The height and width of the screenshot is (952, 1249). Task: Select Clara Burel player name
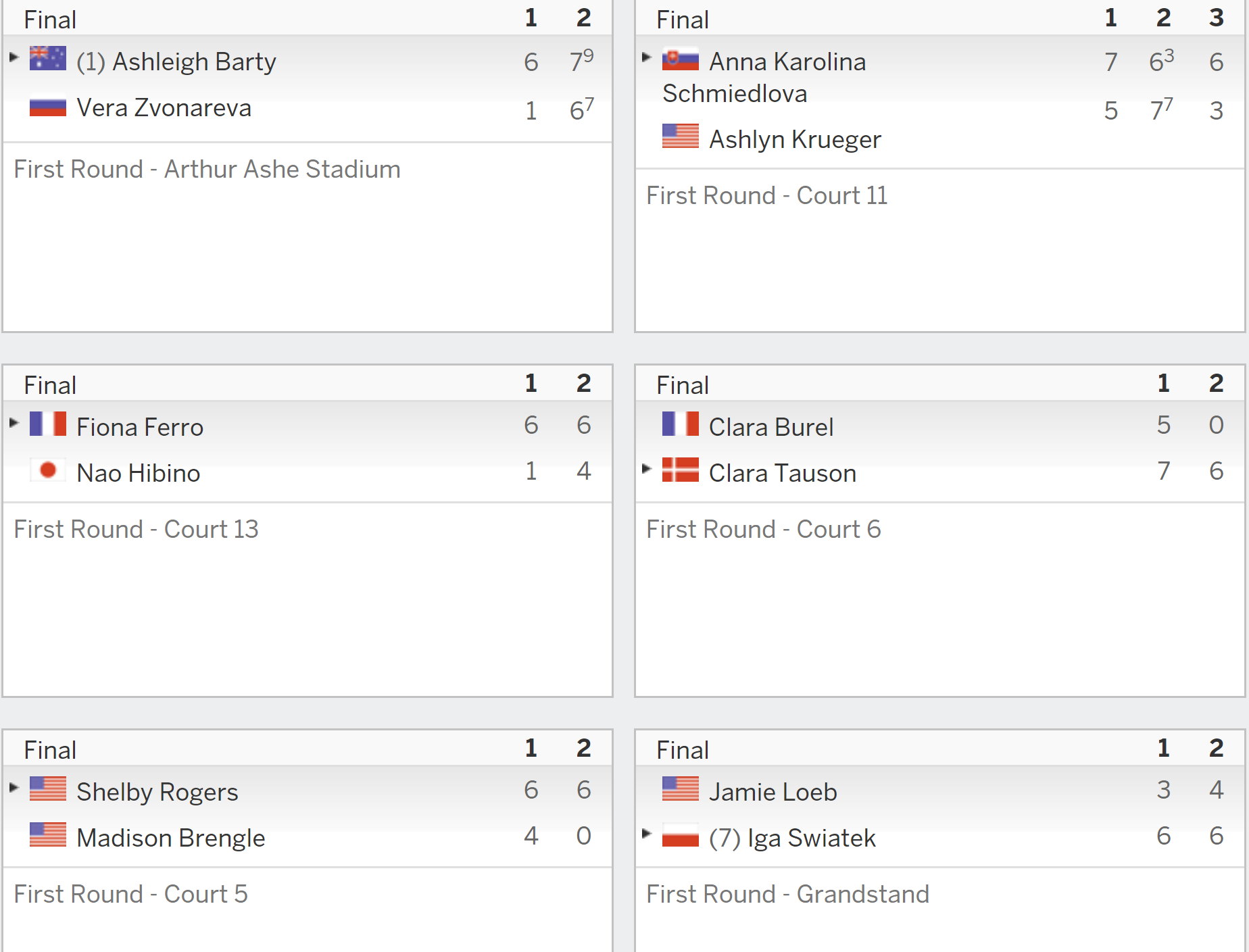point(771,427)
